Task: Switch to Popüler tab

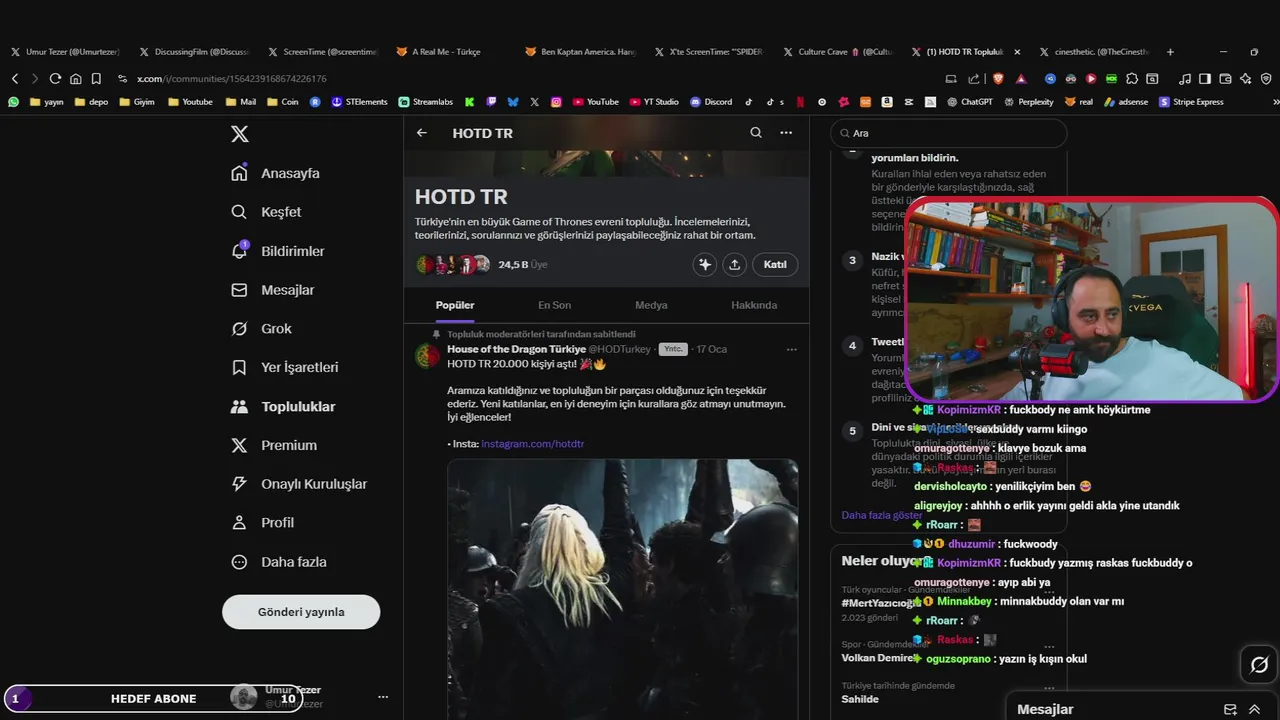Action: click(455, 305)
